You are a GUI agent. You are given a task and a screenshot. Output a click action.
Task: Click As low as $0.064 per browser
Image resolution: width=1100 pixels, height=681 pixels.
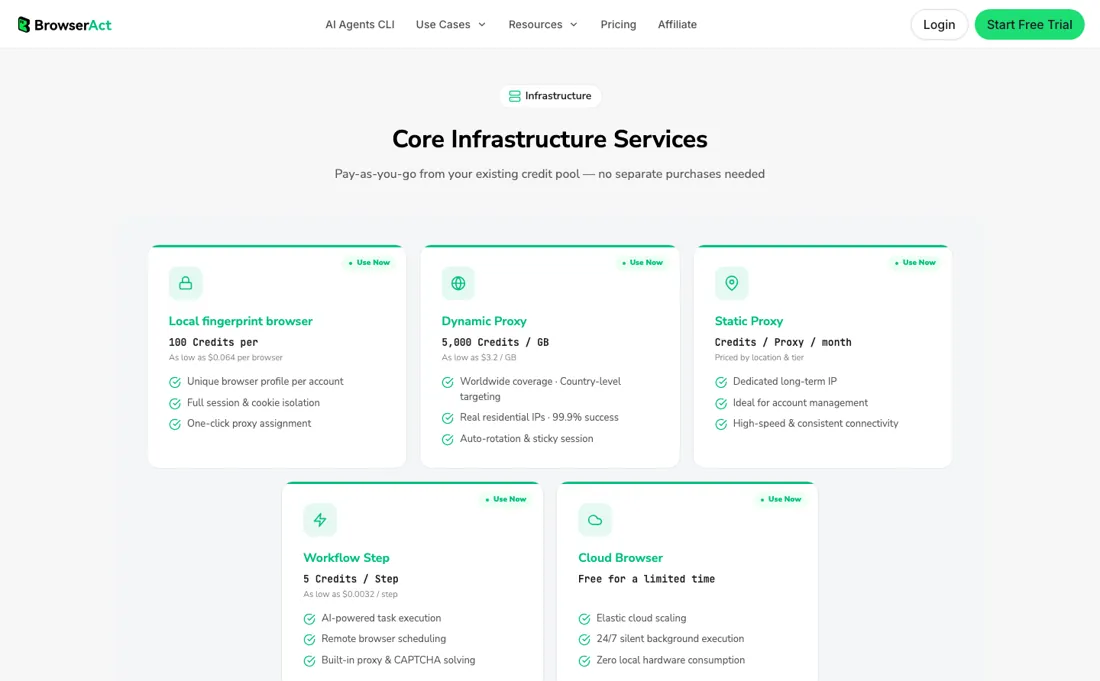(225, 358)
